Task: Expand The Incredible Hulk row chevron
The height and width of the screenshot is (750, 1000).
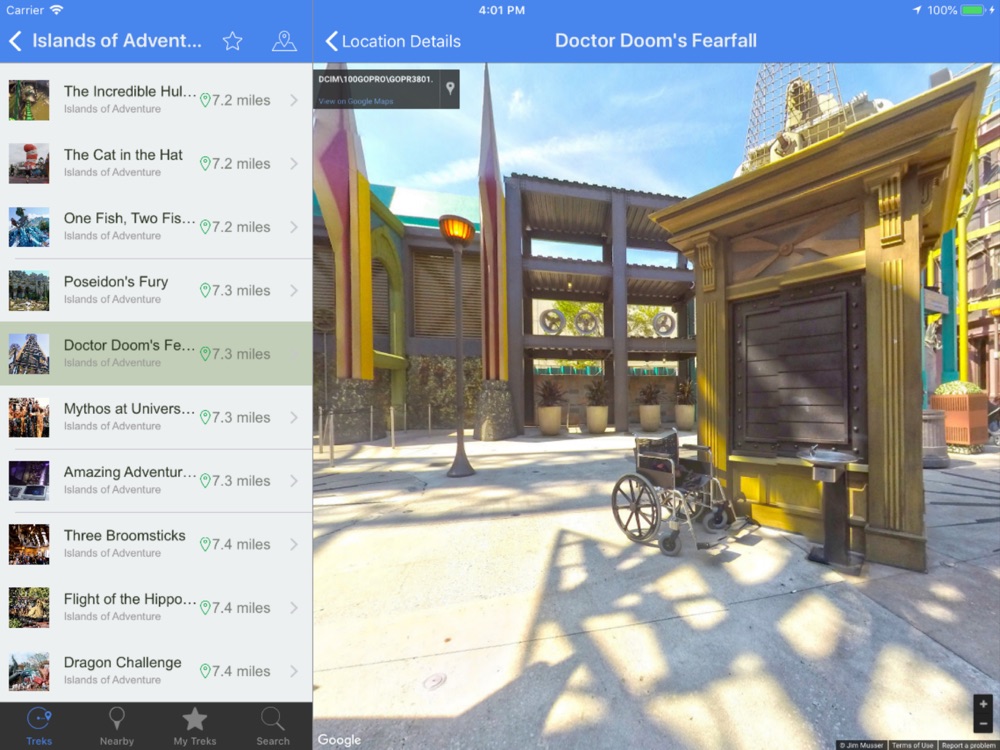Action: coord(294,100)
